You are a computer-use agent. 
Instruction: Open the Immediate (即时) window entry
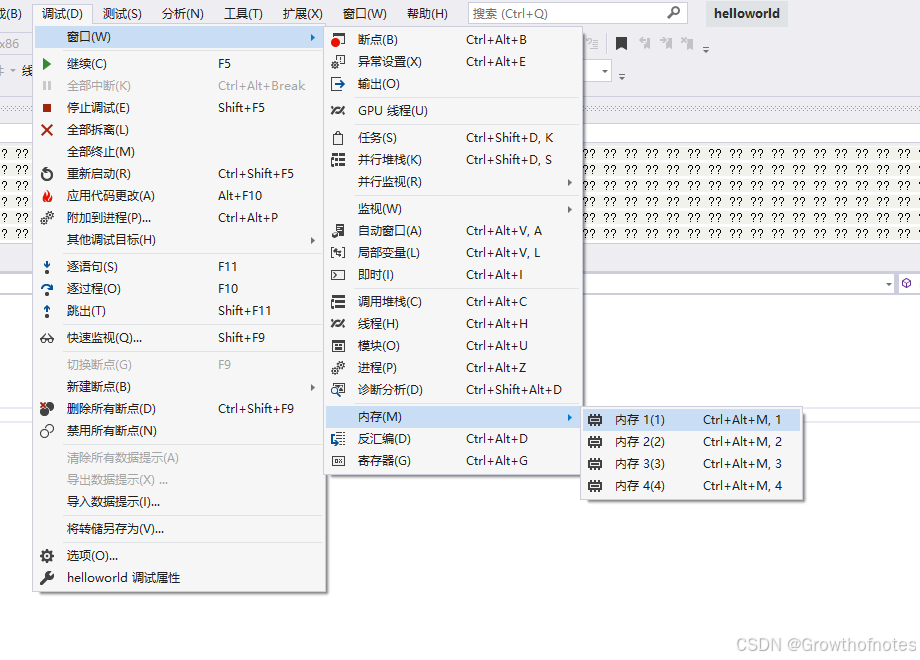coord(454,275)
